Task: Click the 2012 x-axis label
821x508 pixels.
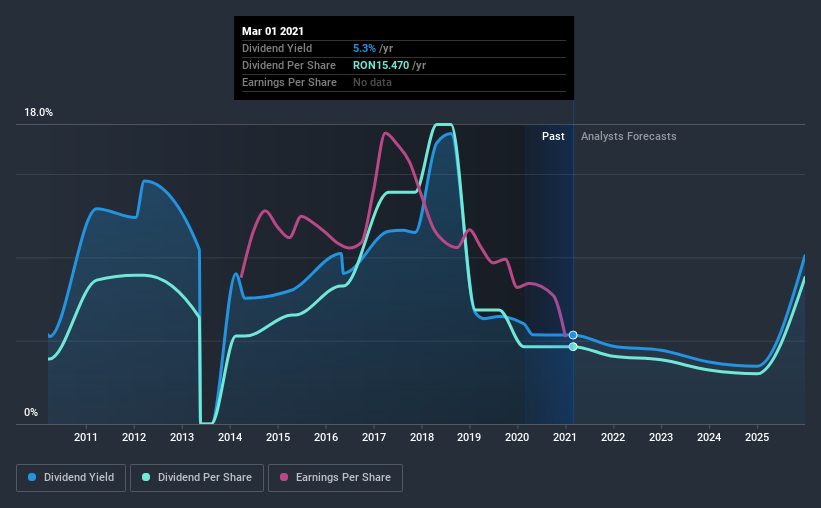Action: 134,437
